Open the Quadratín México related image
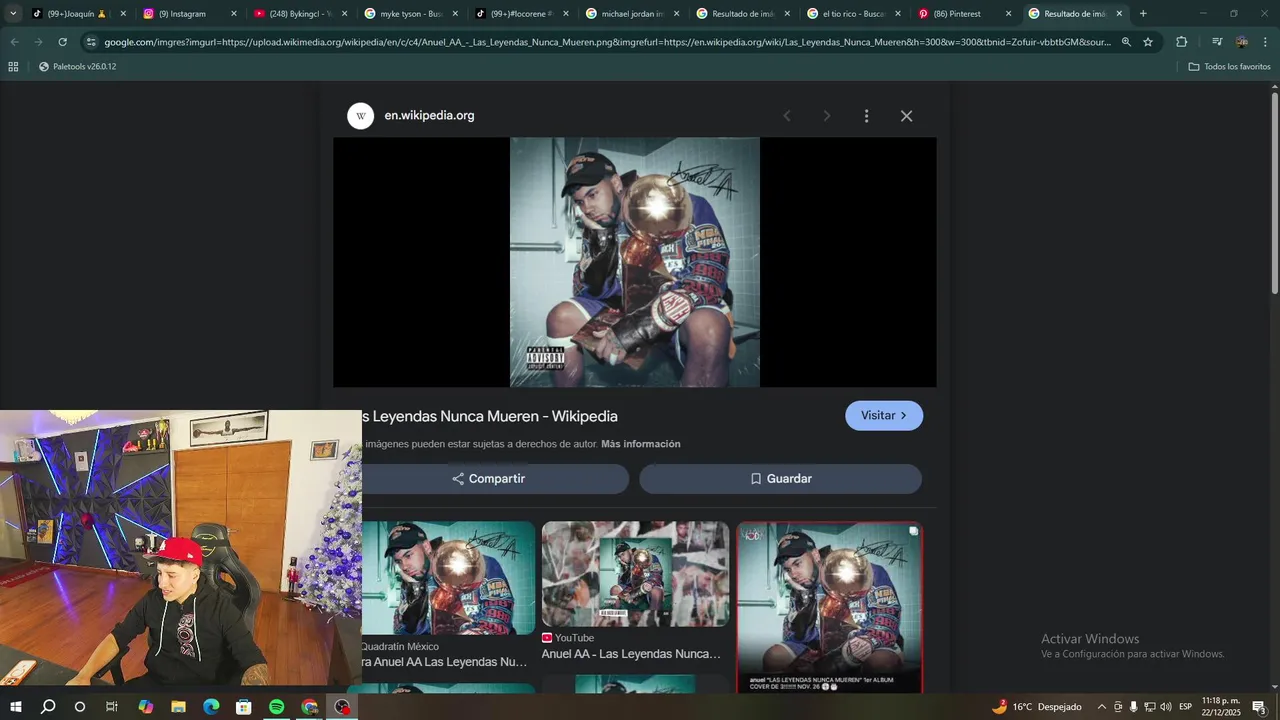The width and height of the screenshot is (1280, 720). click(448, 578)
